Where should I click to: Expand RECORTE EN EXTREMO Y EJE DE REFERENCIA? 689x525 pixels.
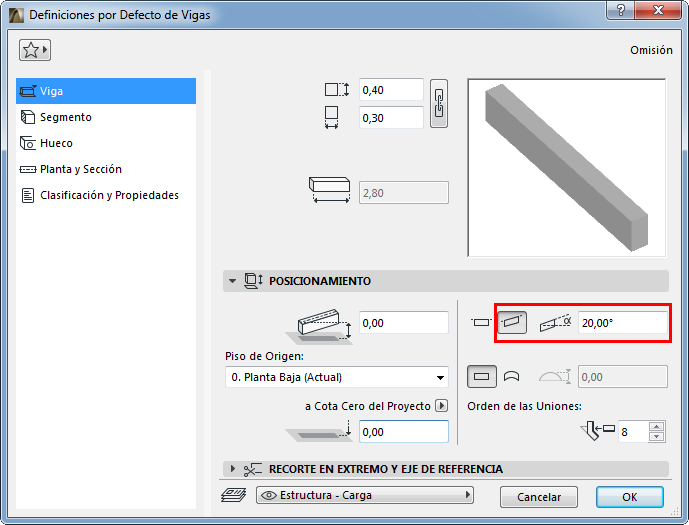232,469
